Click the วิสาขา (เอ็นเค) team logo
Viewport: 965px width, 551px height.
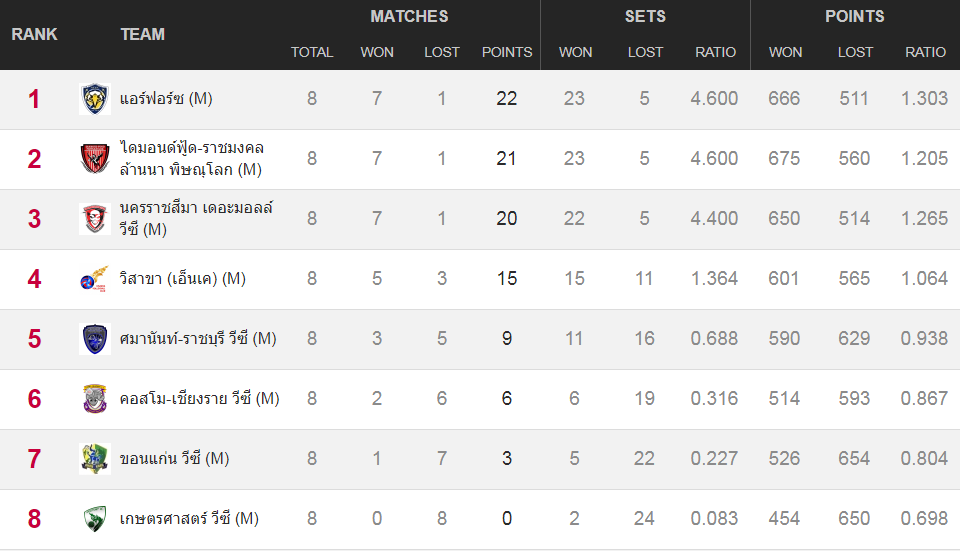pos(95,279)
